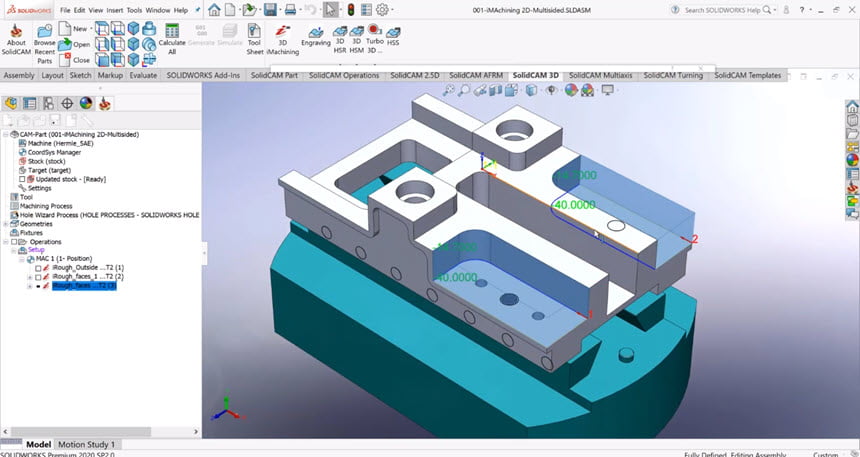
Task: Collapse the Setup node
Action: [14, 250]
